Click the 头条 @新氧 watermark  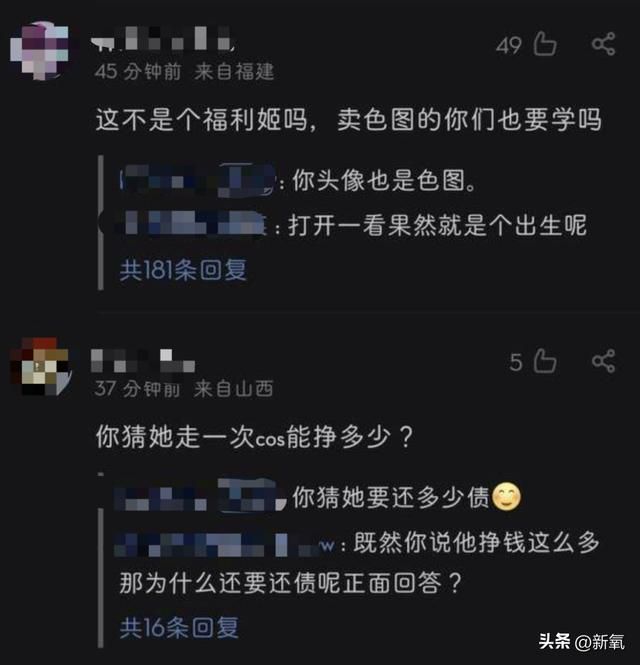tap(581, 641)
